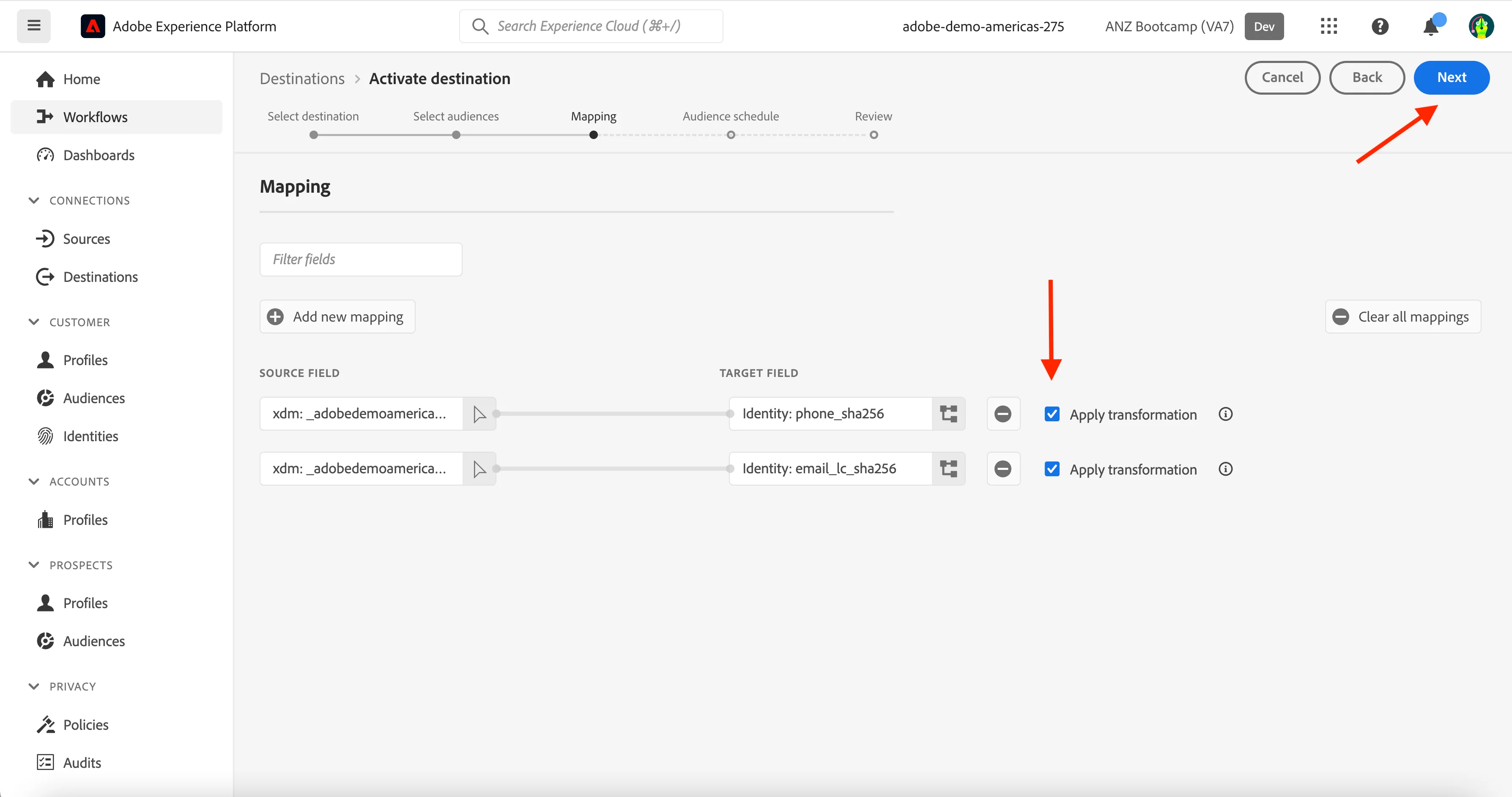Go to Home in the sidebar

82,79
